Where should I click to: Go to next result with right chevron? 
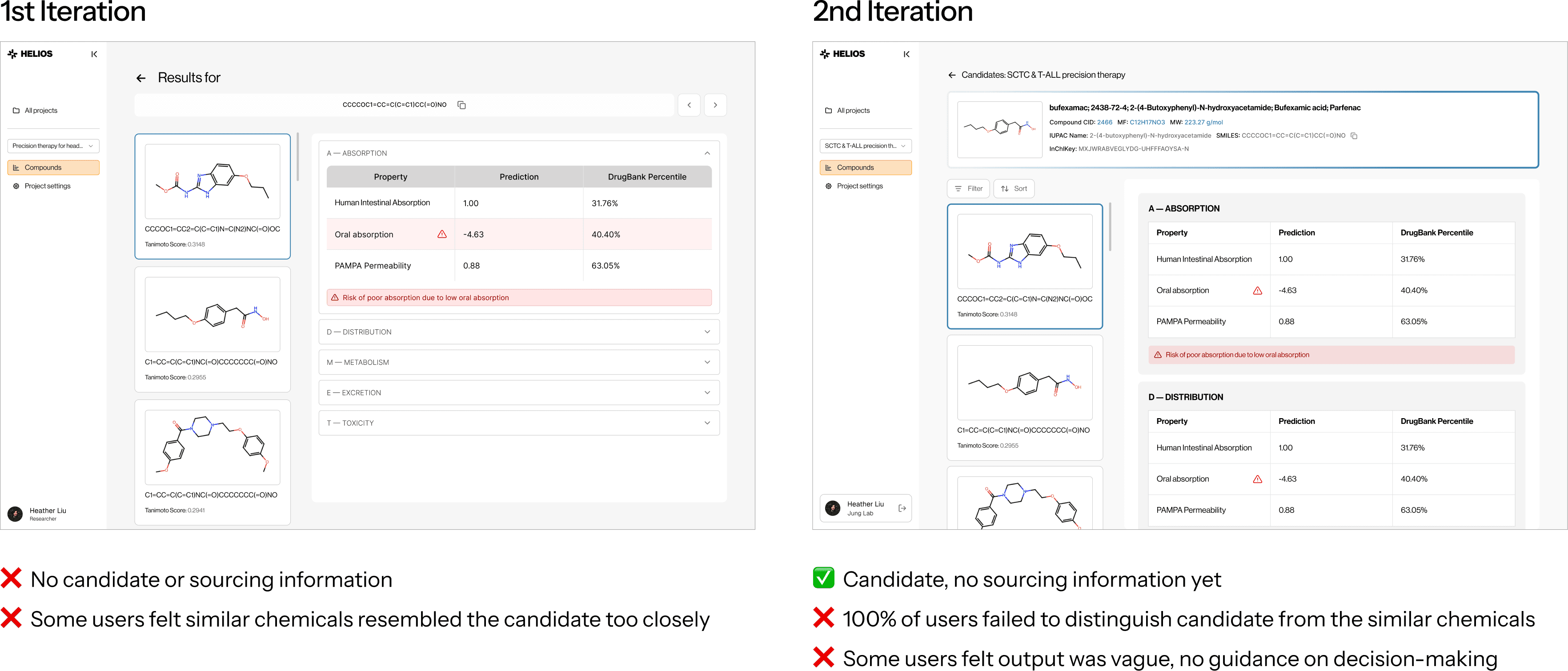(715, 105)
